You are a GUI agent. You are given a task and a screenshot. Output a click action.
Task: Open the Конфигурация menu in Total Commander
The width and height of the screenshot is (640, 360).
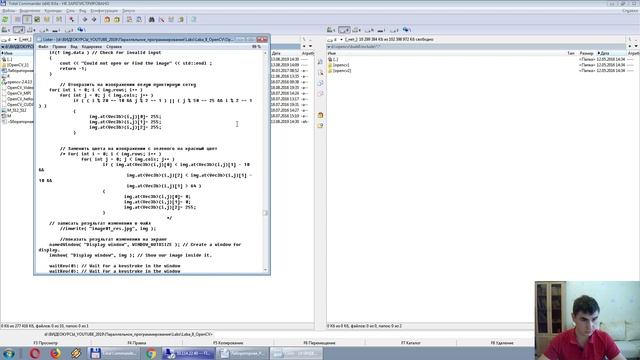coord(104,11)
